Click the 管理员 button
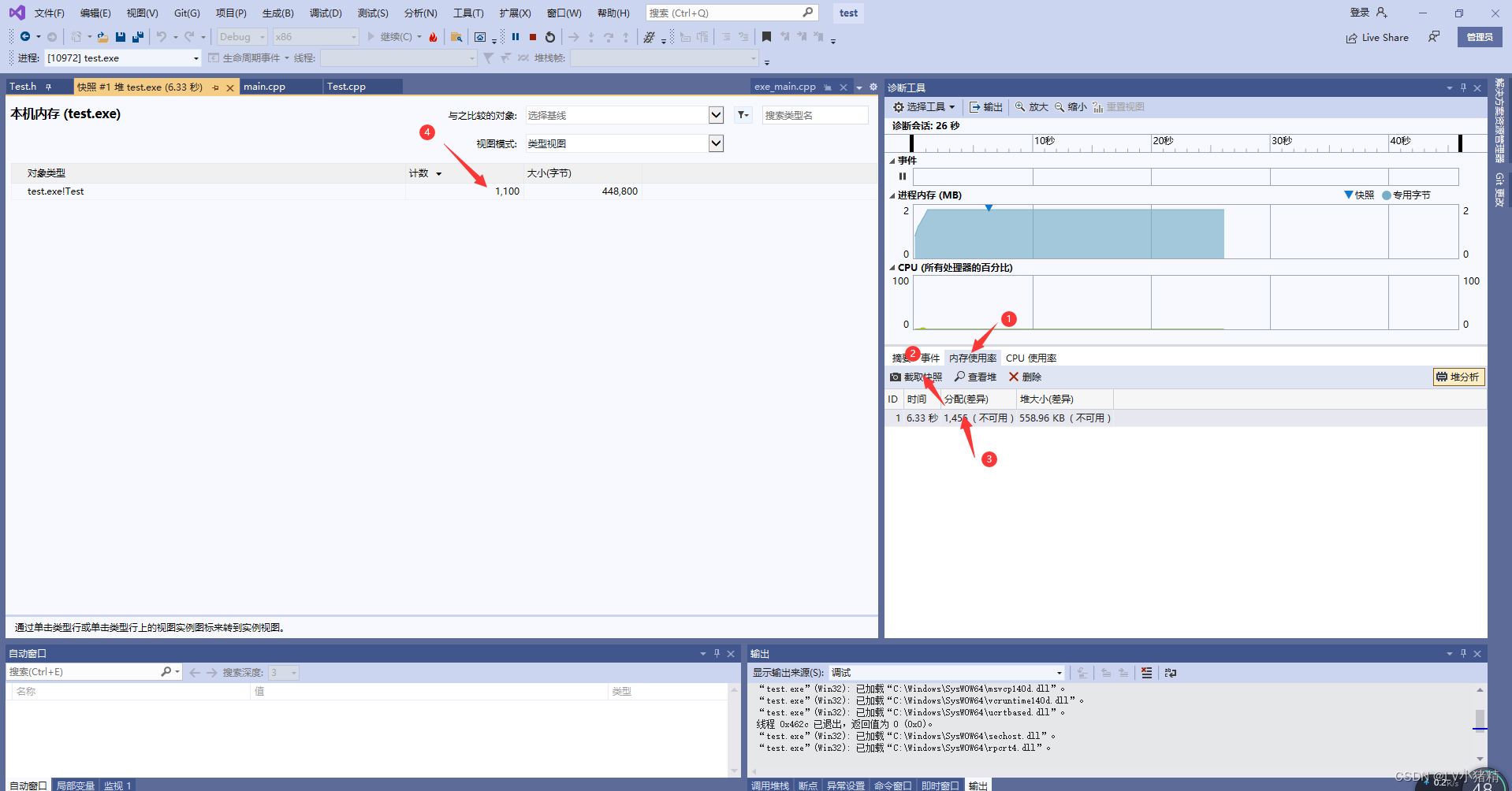This screenshot has width=1512, height=791. coord(1480,37)
